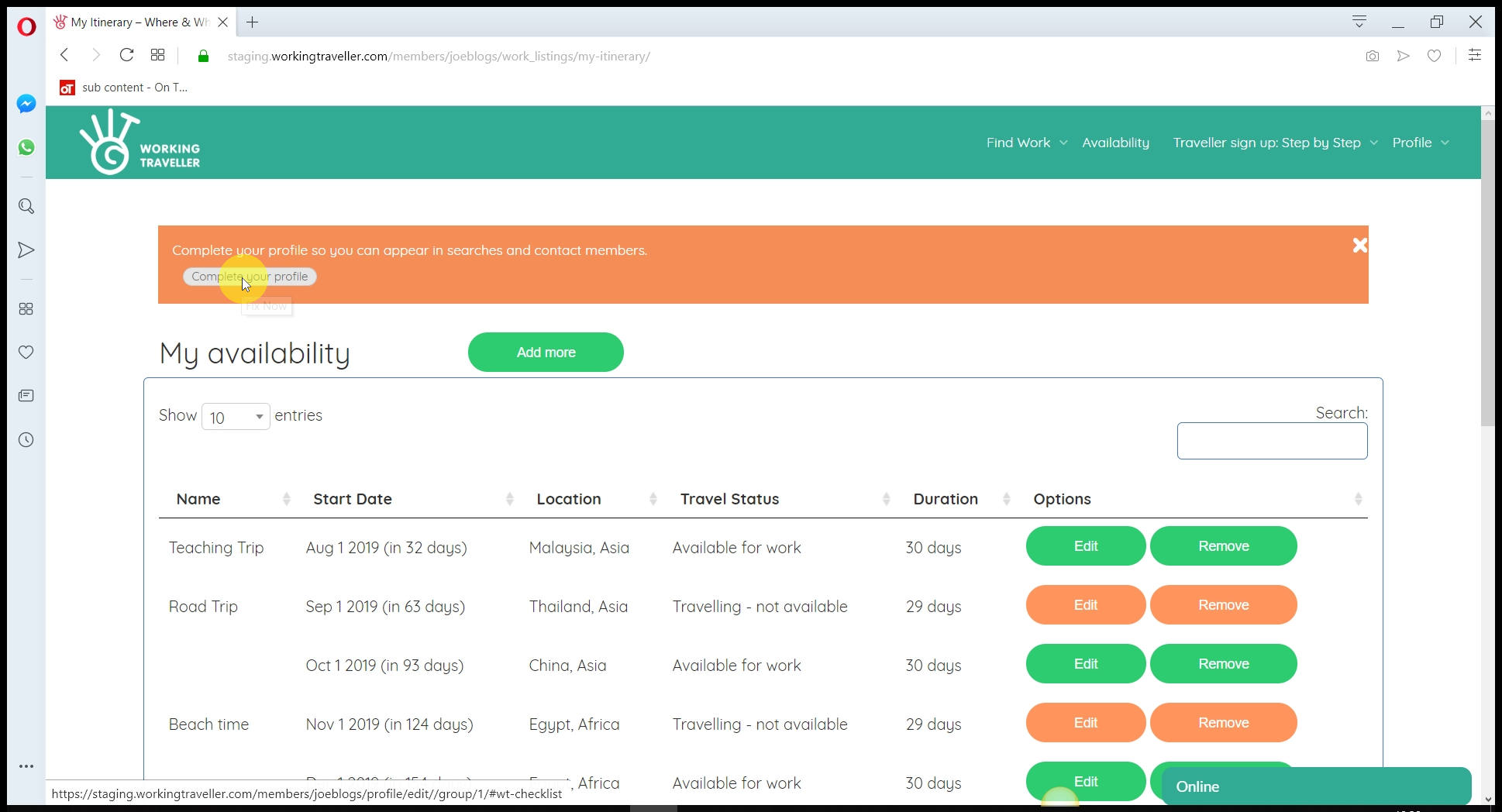The width and height of the screenshot is (1502, 812).
Task: Open Messenger in the Opera sidebar
Action: 26,104
